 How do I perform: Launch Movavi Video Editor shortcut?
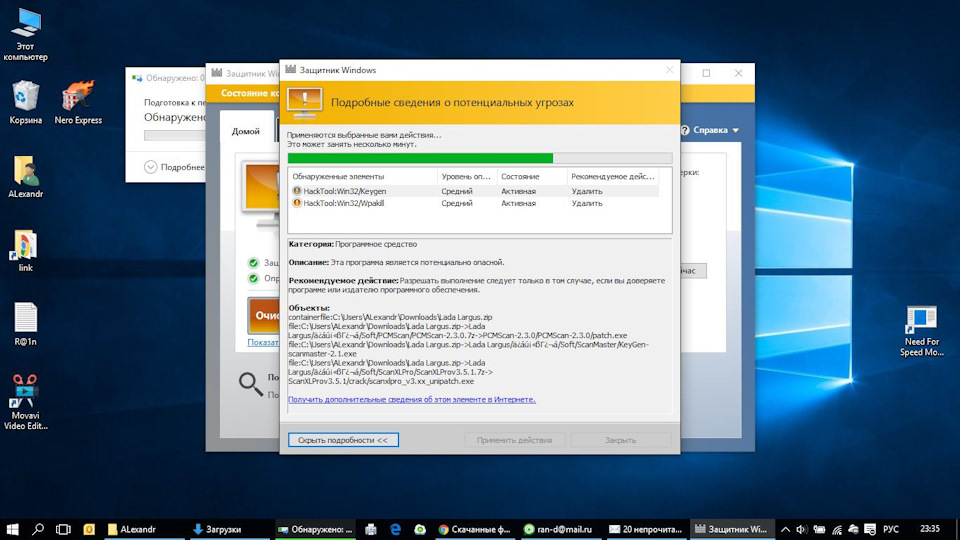(25, 402)
